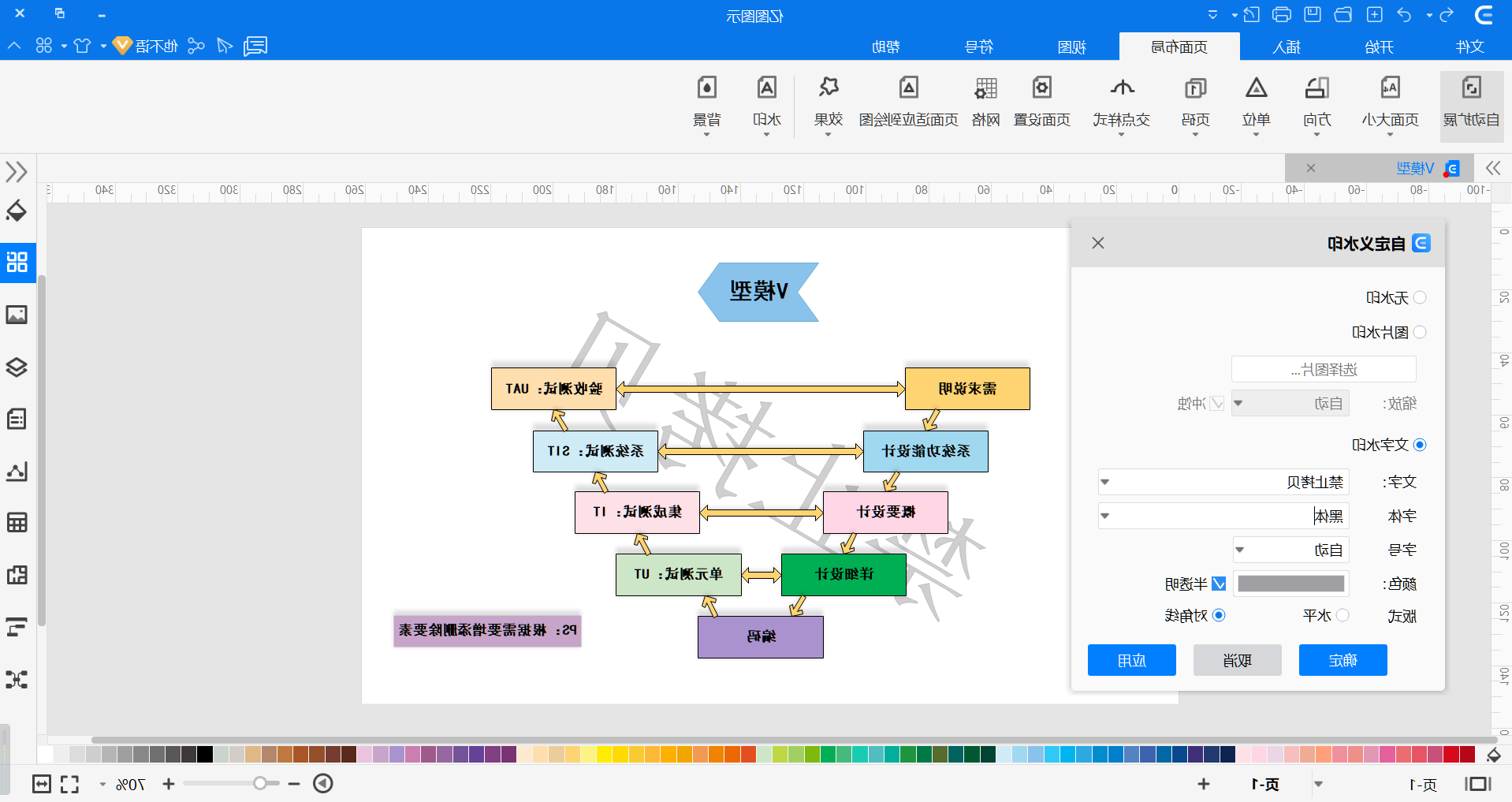The image size is (1512, 802).
Task: Open the 文字 watermark text dropdown
Action: 1223,482
